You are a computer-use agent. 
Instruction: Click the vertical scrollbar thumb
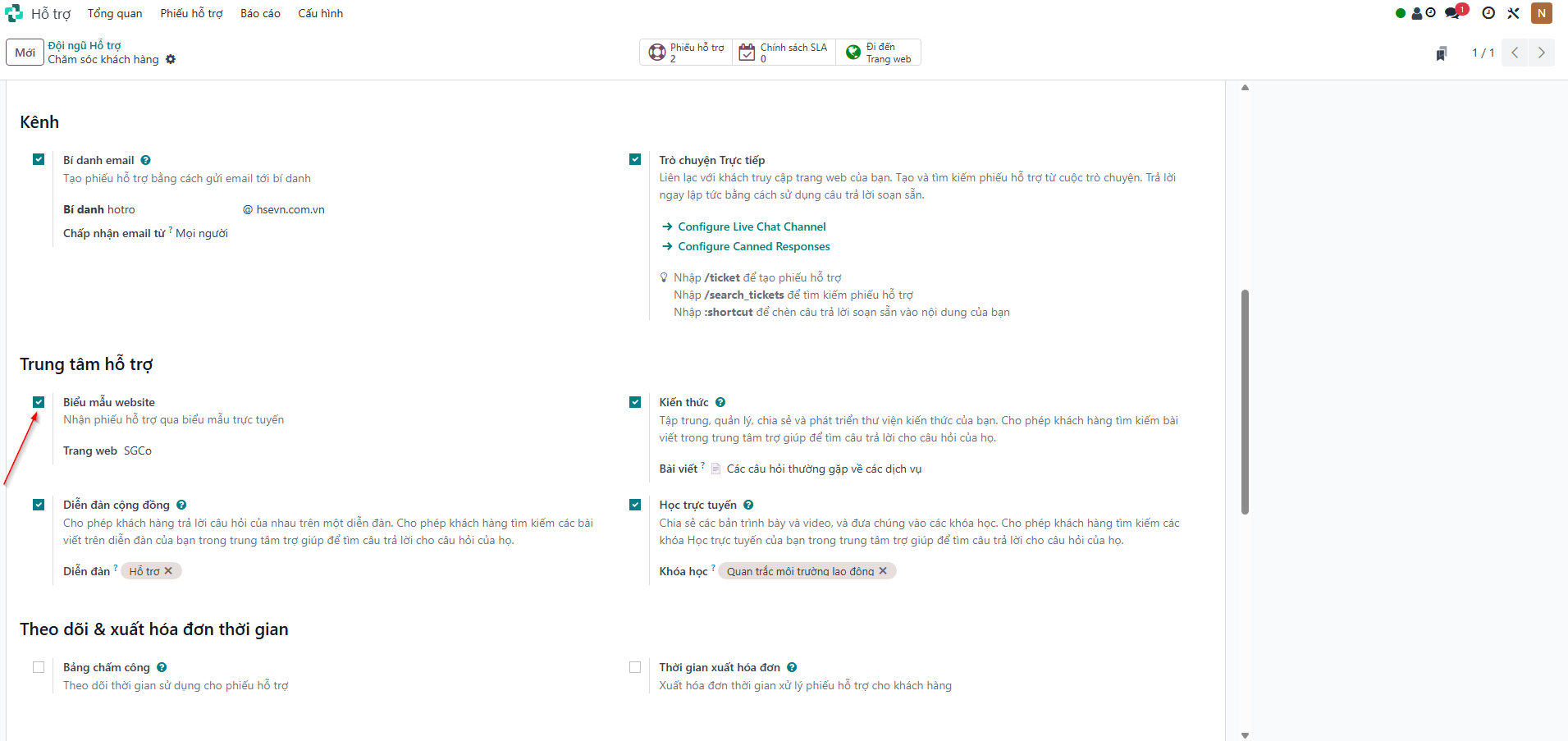1245,402
